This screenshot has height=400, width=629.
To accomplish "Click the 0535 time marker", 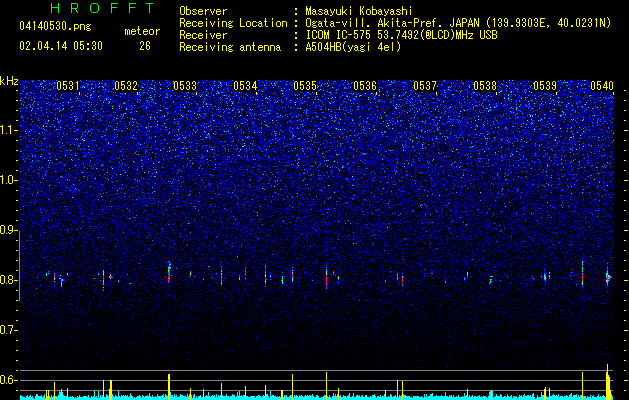I will click(305, 86).
